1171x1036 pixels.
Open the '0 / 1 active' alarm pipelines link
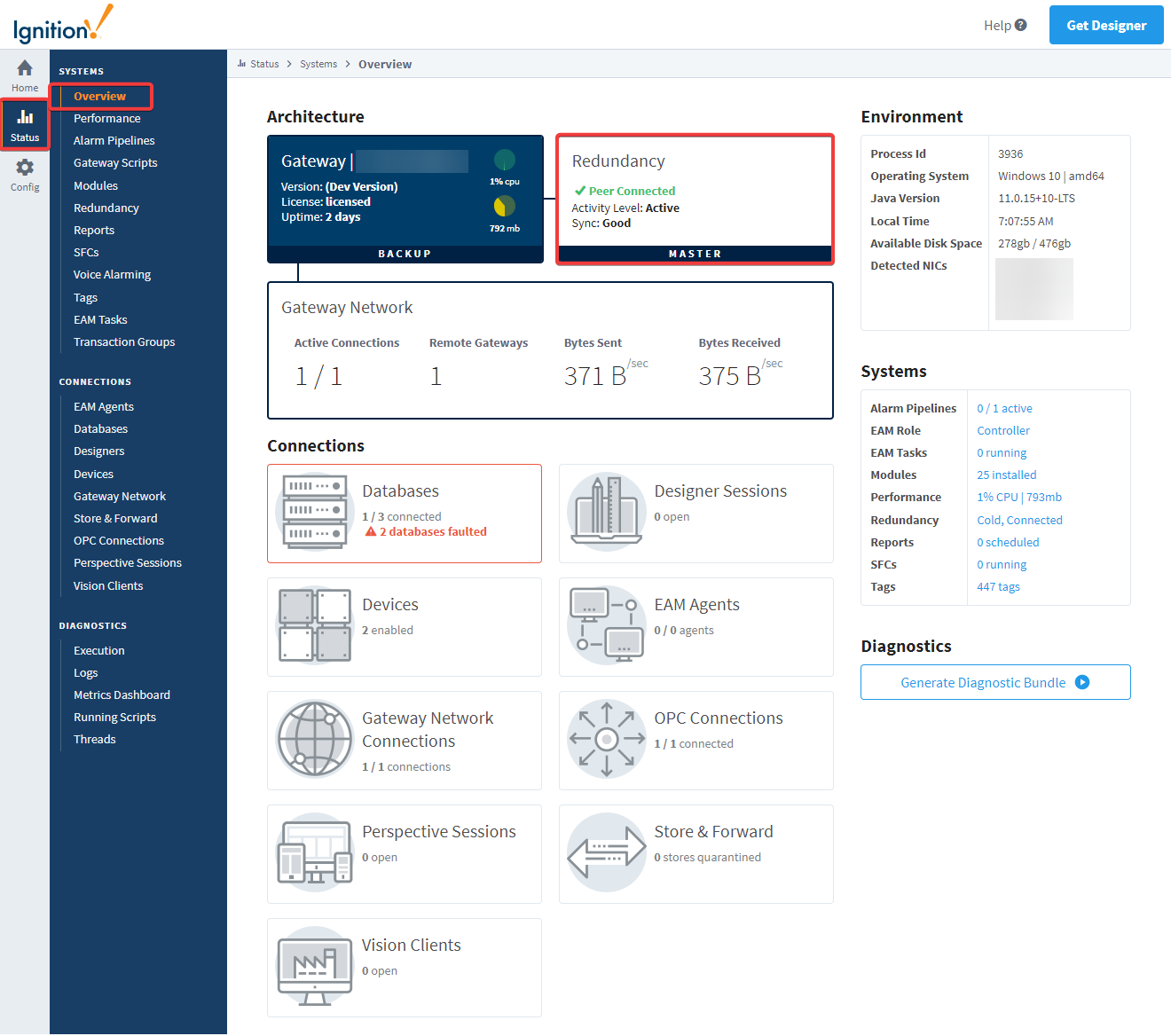(1004, 408)
